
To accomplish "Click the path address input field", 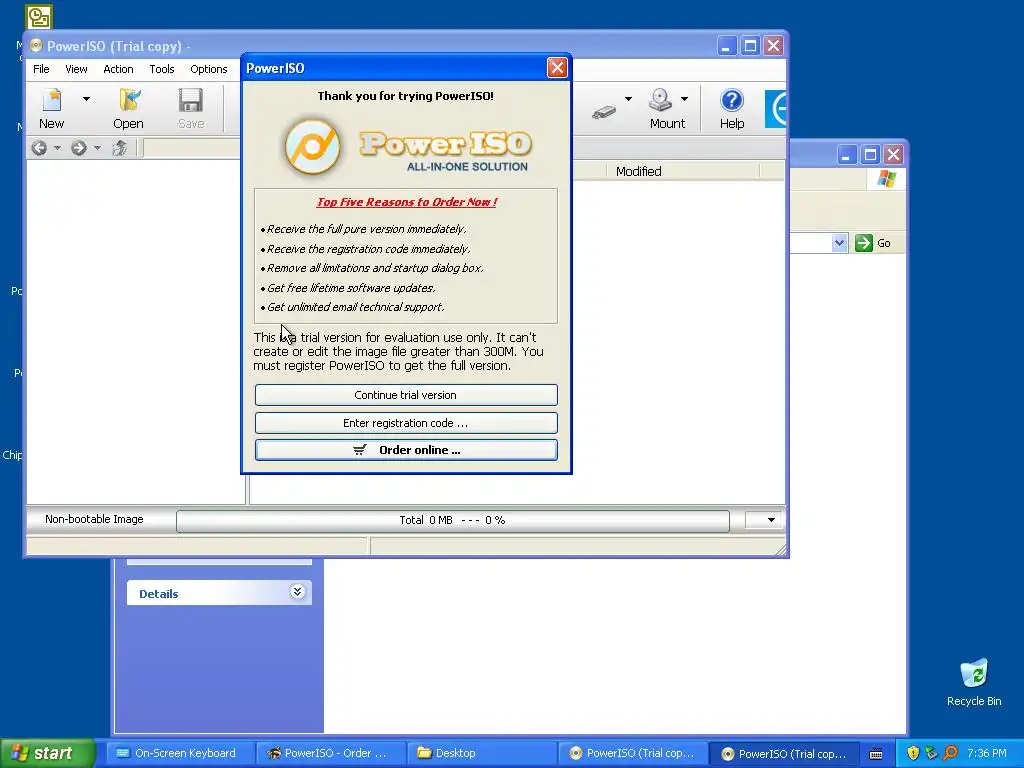I will tap(192, 148).
